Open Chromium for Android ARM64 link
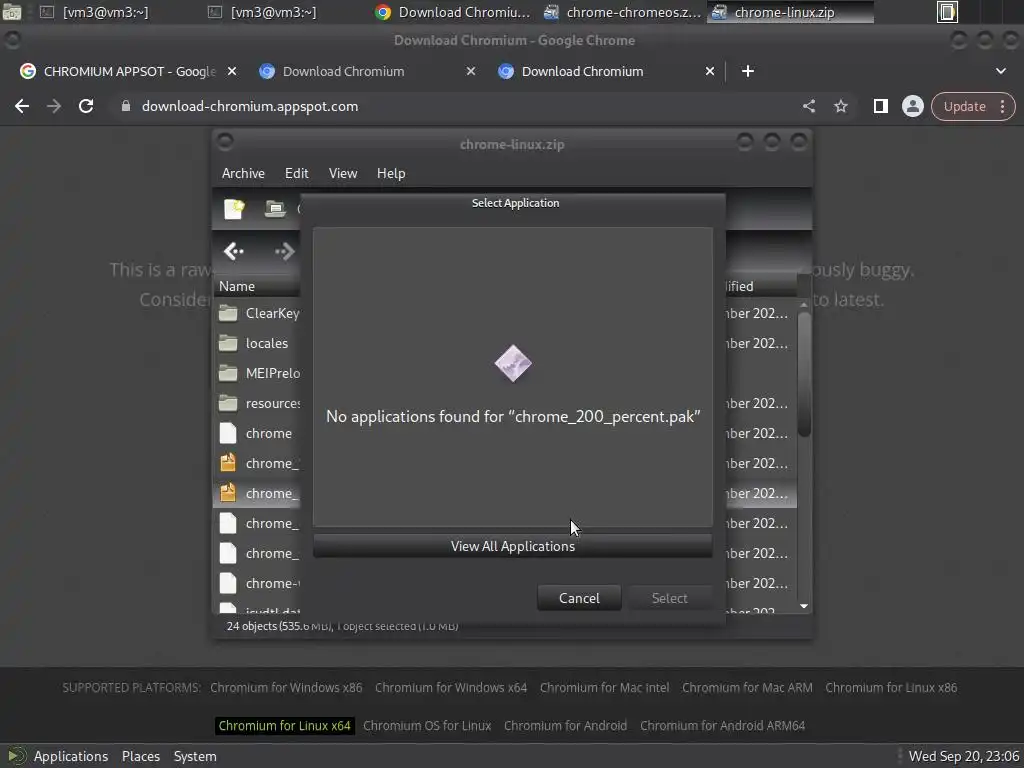 point(722,726)
